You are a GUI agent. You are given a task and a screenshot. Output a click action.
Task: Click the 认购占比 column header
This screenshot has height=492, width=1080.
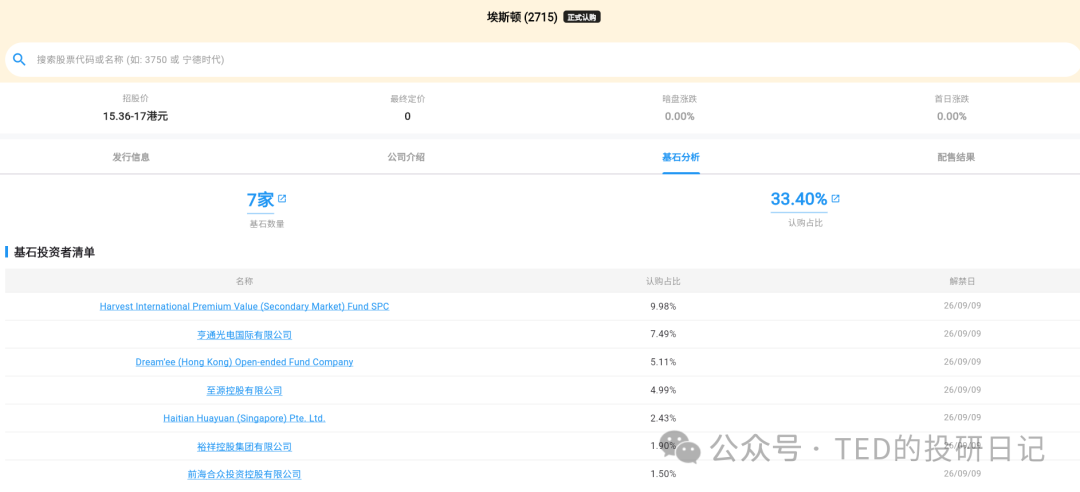pyautogui.click(x=663, y=281)
